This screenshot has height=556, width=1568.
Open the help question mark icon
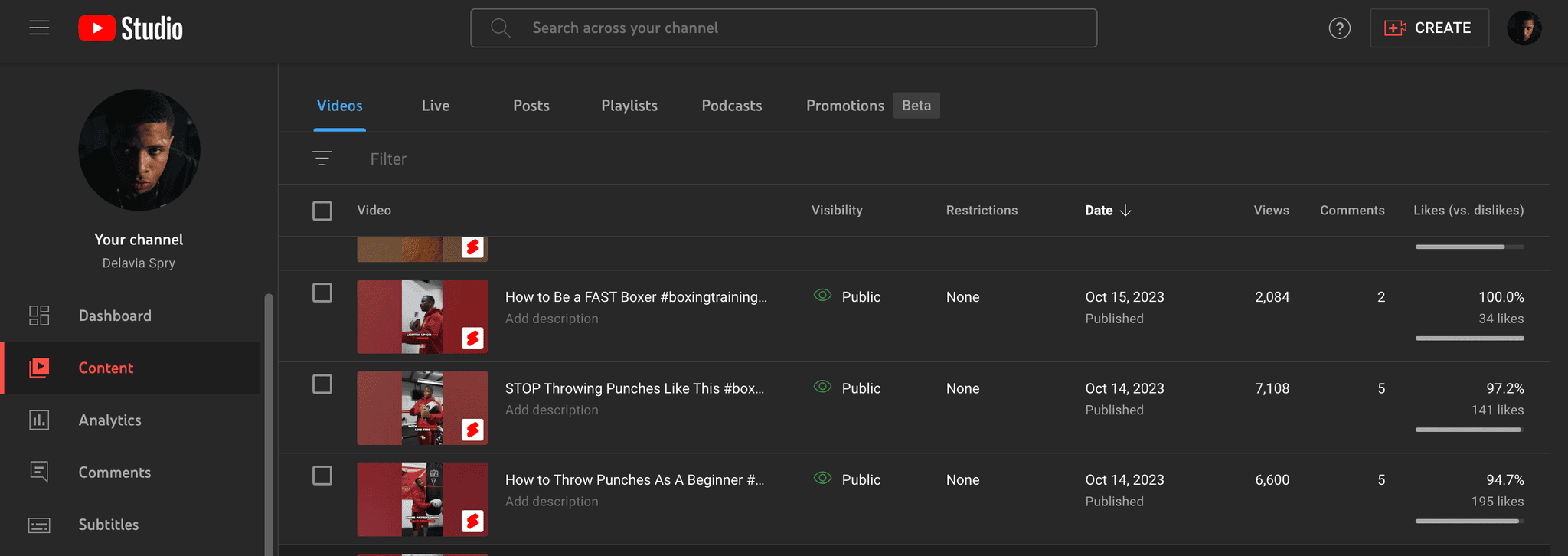[1339, 28]
